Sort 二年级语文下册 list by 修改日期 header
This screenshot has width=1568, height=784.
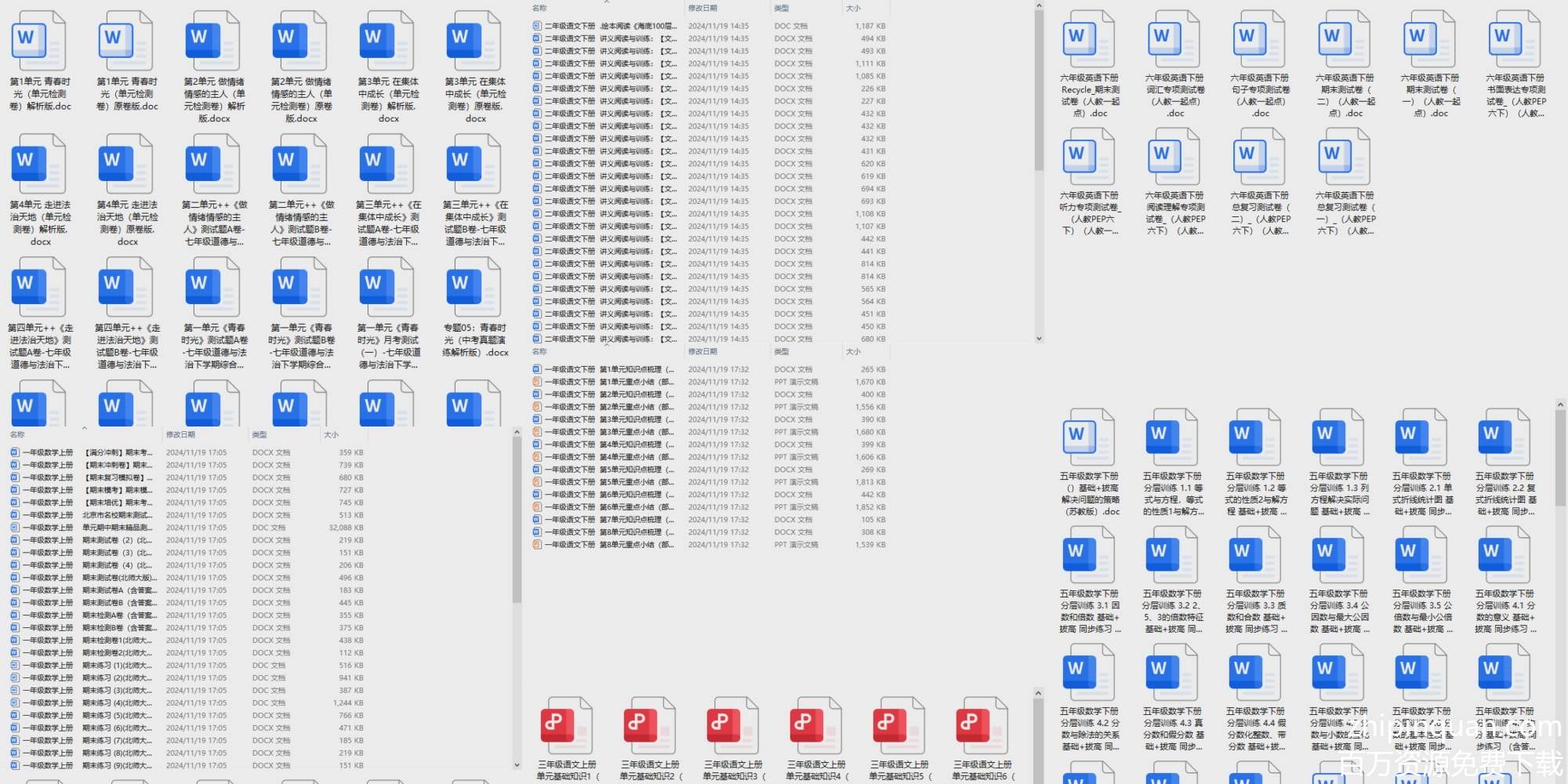(702, 8)
